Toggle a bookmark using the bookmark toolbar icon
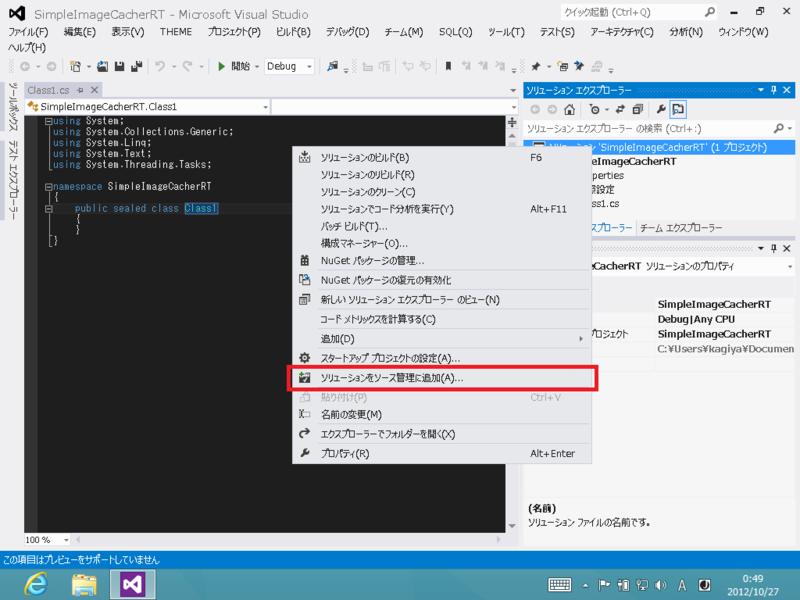The height and width of the screenshot is (600, 800). click(x=448, y=67)
